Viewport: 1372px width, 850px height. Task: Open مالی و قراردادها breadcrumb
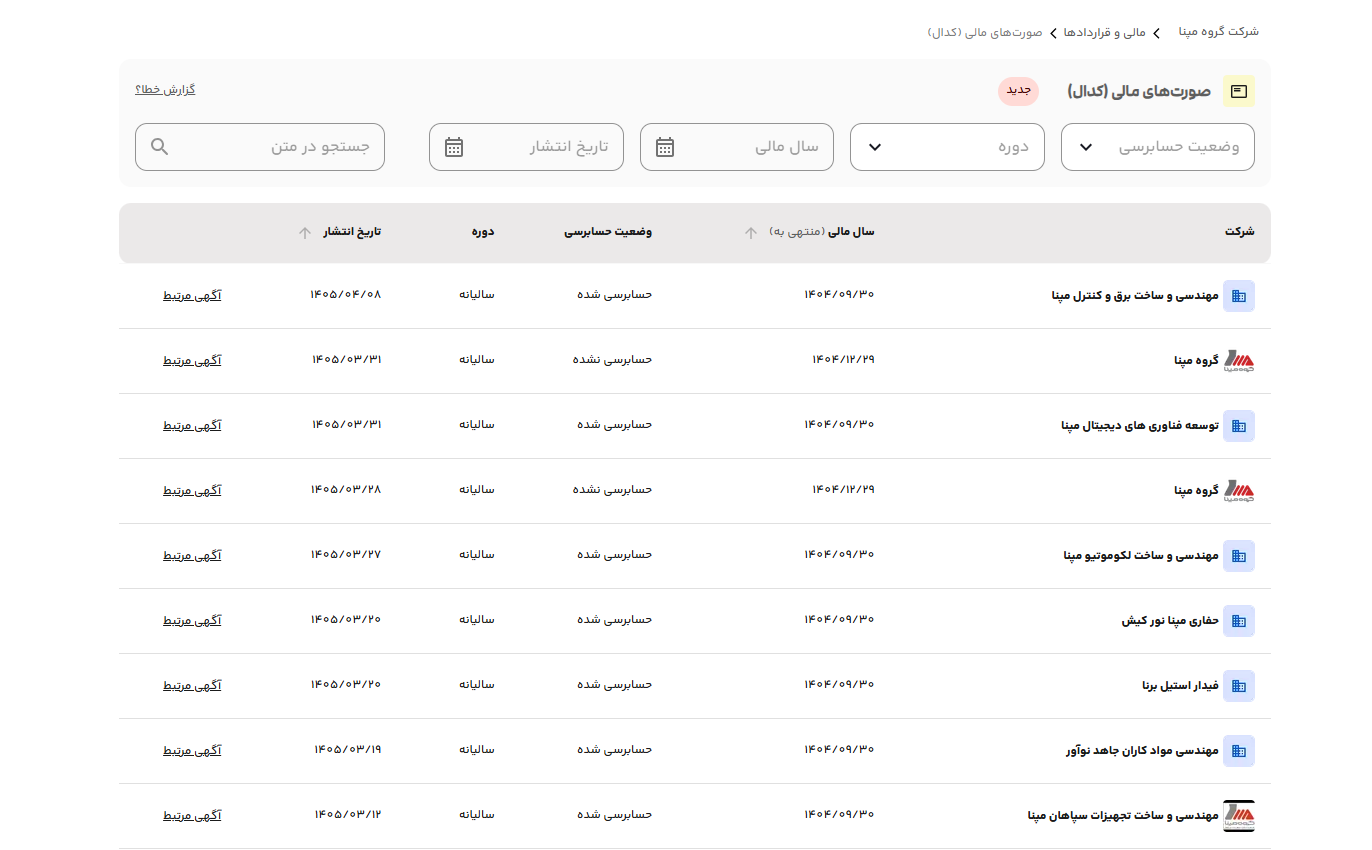(x=1102, y=32)
